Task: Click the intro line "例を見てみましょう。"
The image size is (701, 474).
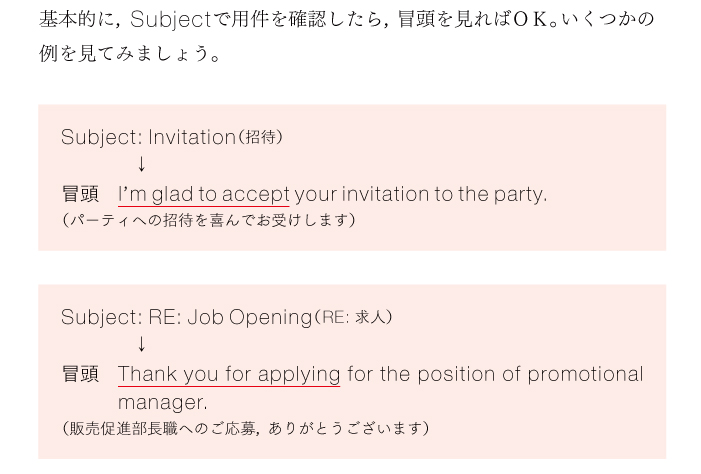Action: coord(130,54)
